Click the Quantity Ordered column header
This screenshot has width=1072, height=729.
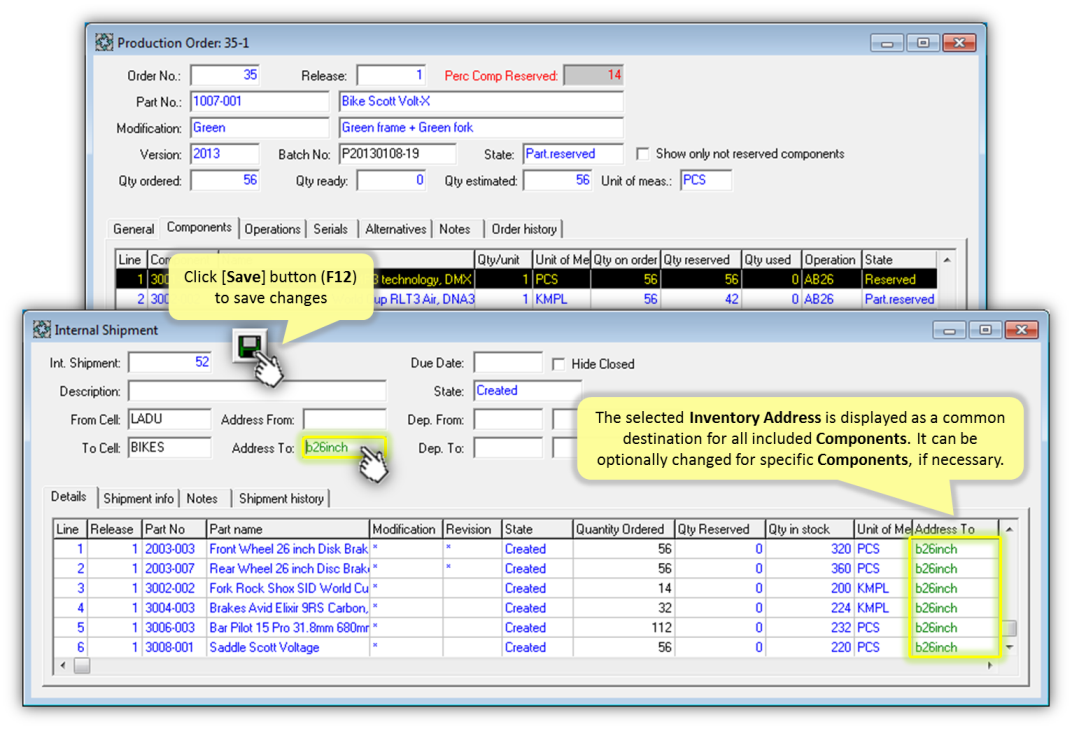click(620, 529)
